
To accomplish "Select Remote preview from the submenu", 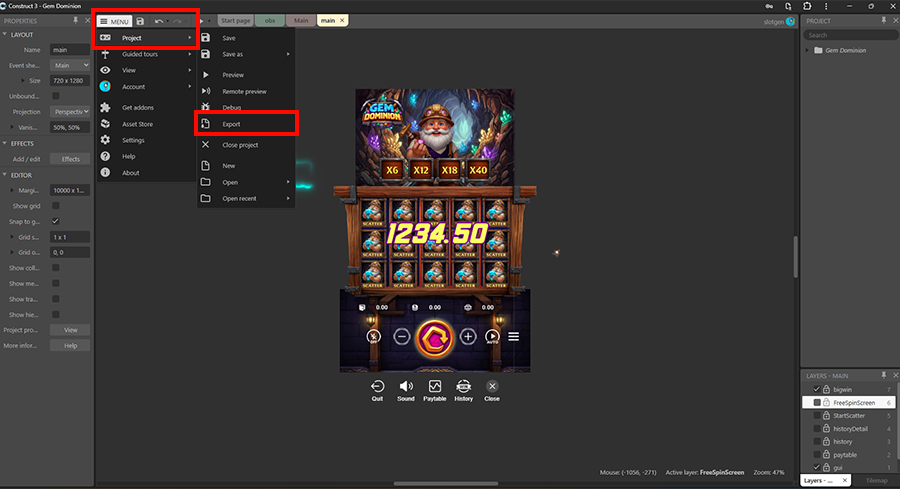I will click(x=244, y=92).
